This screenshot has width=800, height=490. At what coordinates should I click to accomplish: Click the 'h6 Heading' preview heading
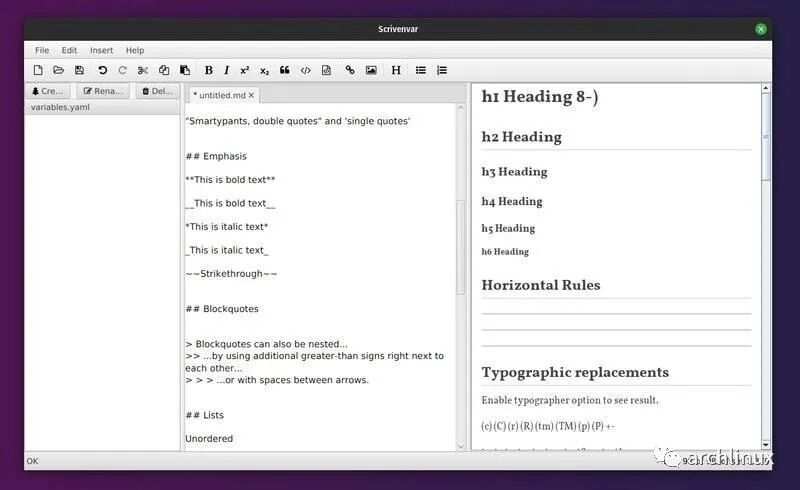pyautogui.click(x=505, y=252)
